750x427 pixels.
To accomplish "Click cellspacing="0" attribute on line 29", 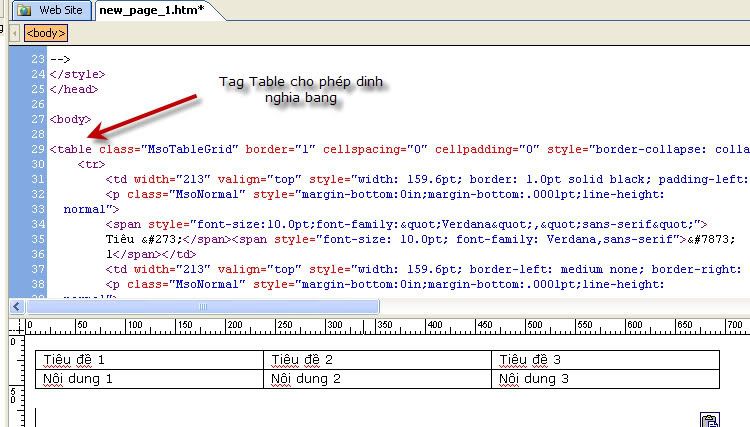I will (x=375, y=149).
